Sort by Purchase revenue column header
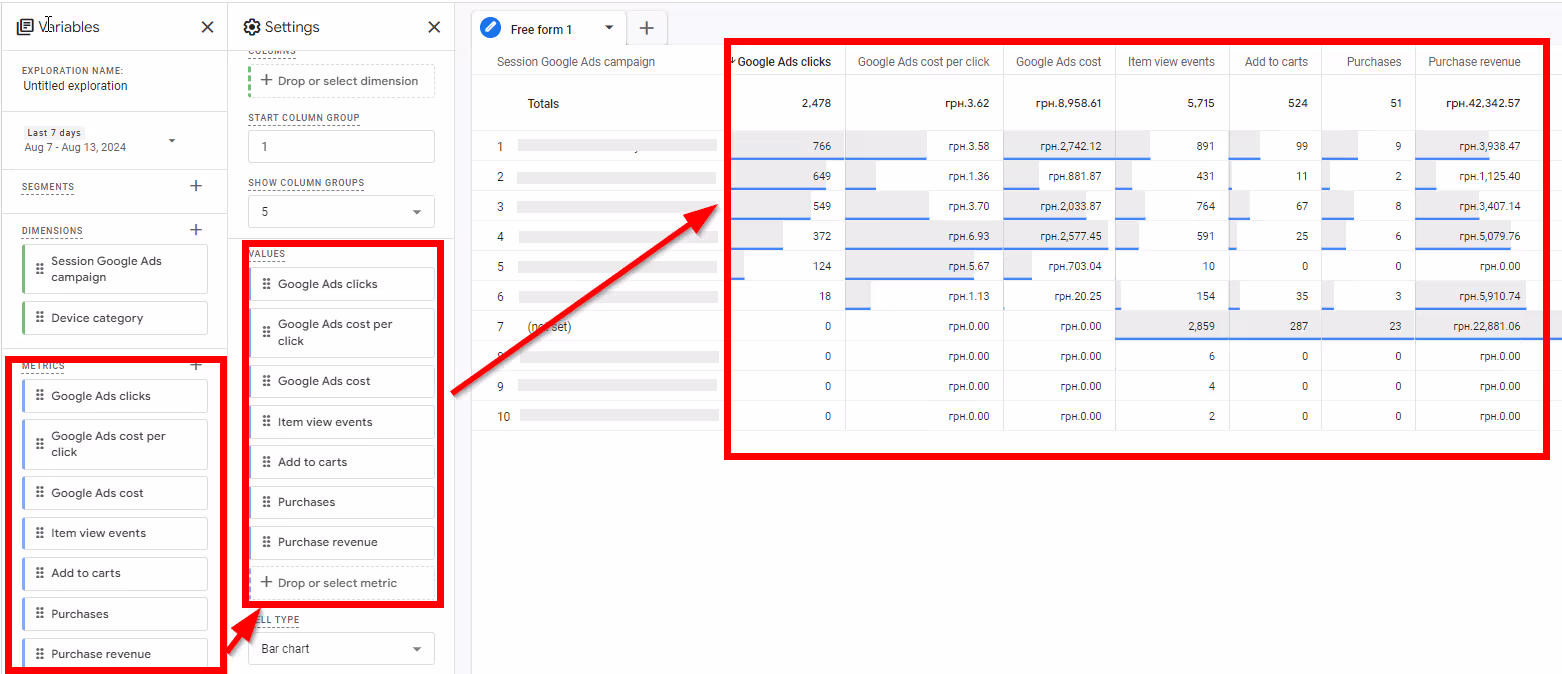The image size is (1562, 674). coord(1474,62)
